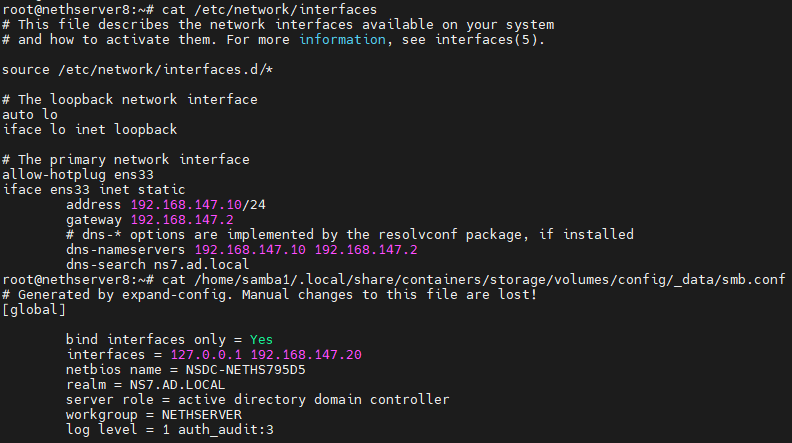Viewport: 792px width, 443px height.
Task: Click the 'cat /etc/network/interfaces' command text
Action: click(x=269, y=10)
